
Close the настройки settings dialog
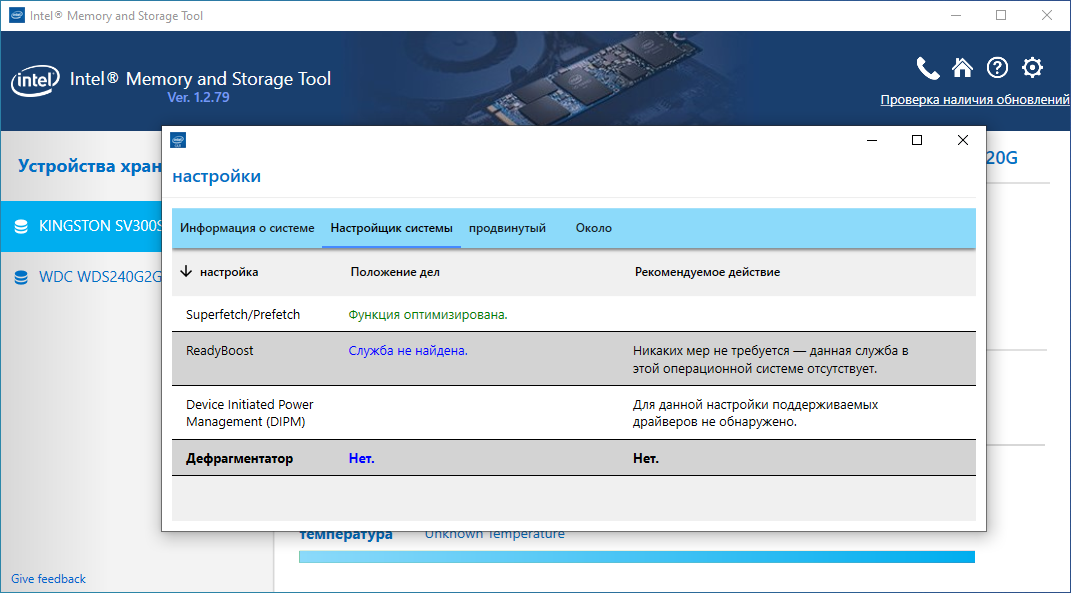[962, 140]
